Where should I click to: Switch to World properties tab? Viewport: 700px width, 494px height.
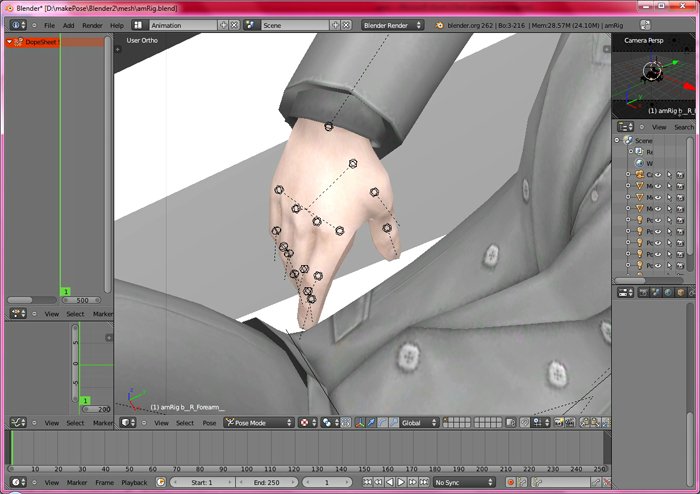coord(668,293)
